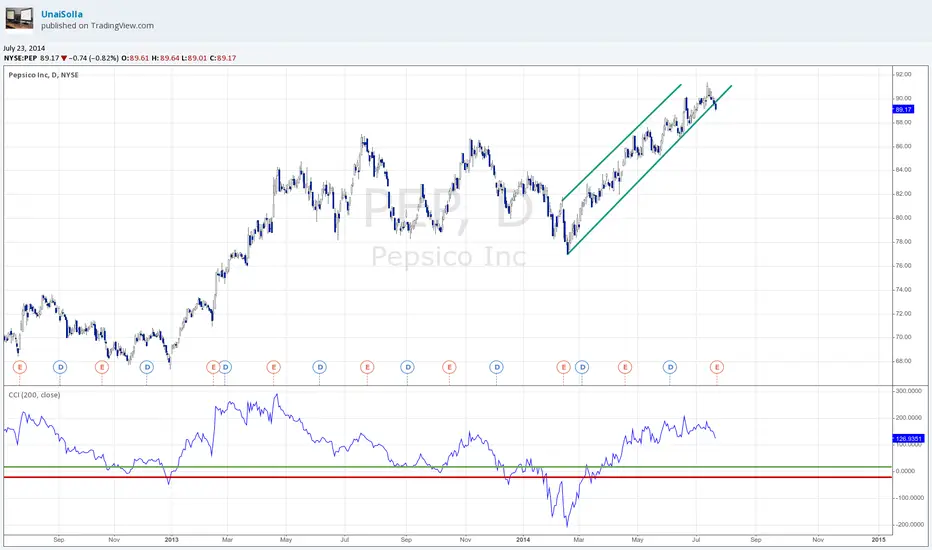The image size is (932, 550).
Task: Click the 'published on TradingView.com' text
Action: point(97,26)
